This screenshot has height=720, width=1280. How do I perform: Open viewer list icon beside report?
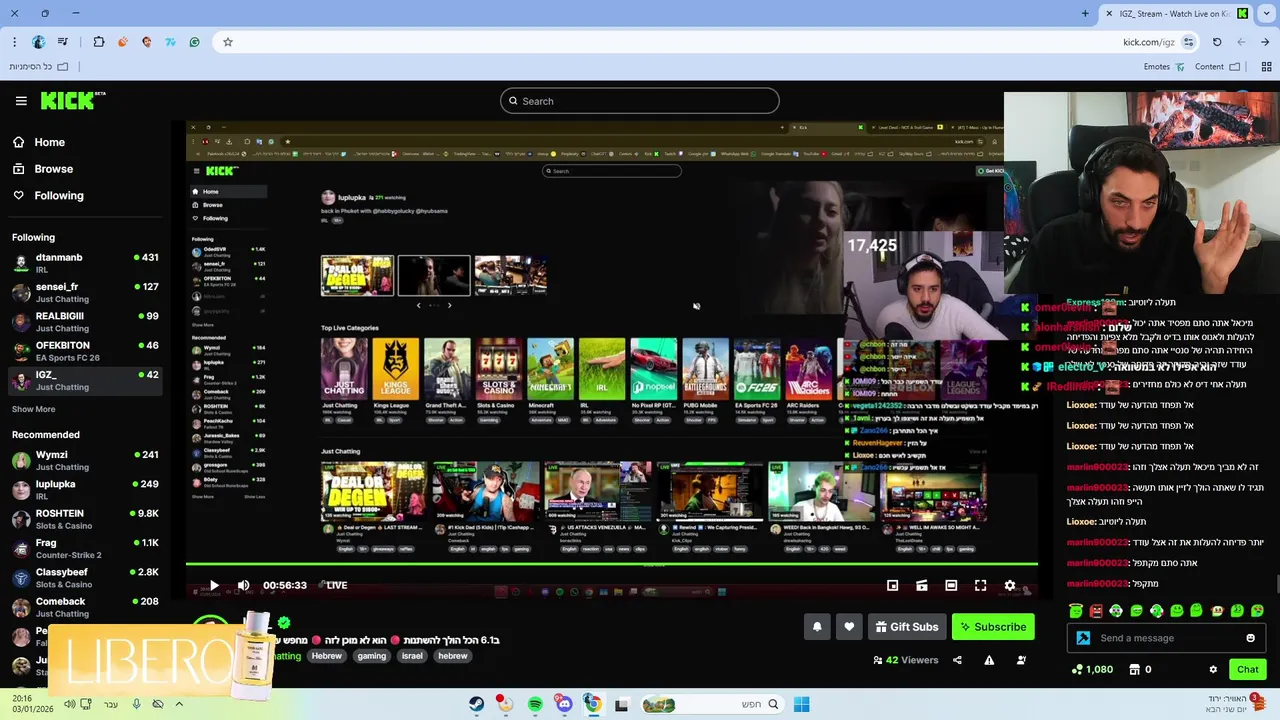point(1021,660)
